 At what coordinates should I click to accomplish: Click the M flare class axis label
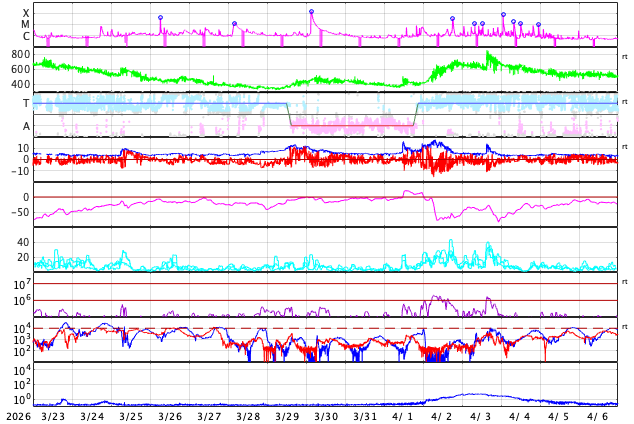click(x=26, y=24)
